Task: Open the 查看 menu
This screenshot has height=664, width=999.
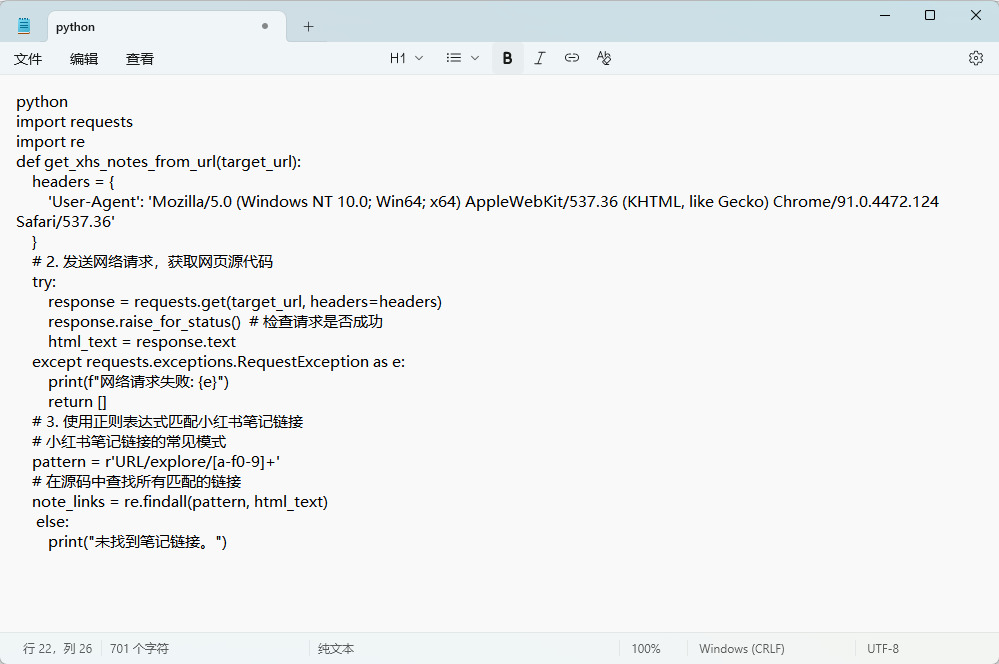Action: (x=140, y=59)
